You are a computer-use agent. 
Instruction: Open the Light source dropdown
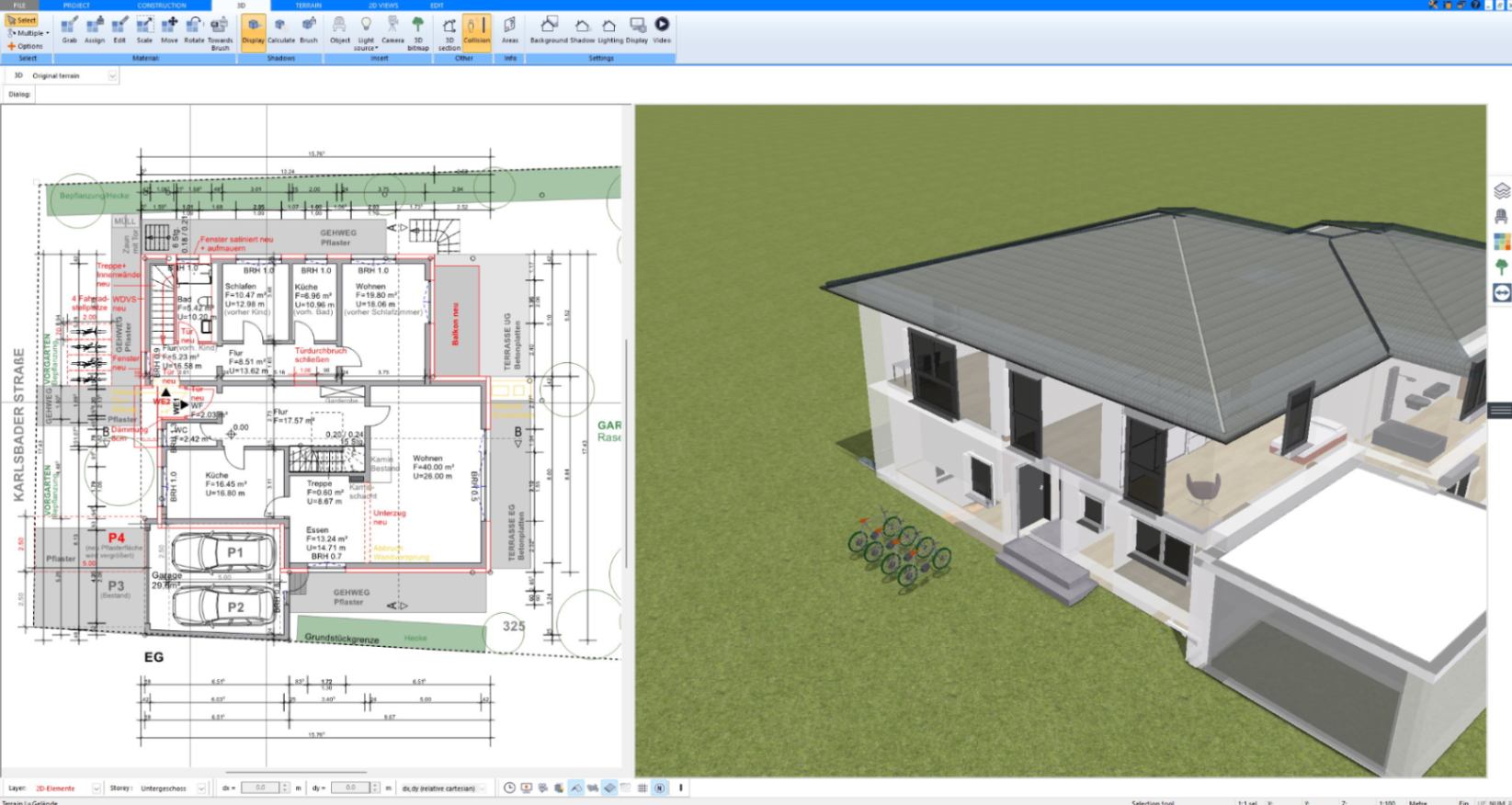click(x=366, y=33)
